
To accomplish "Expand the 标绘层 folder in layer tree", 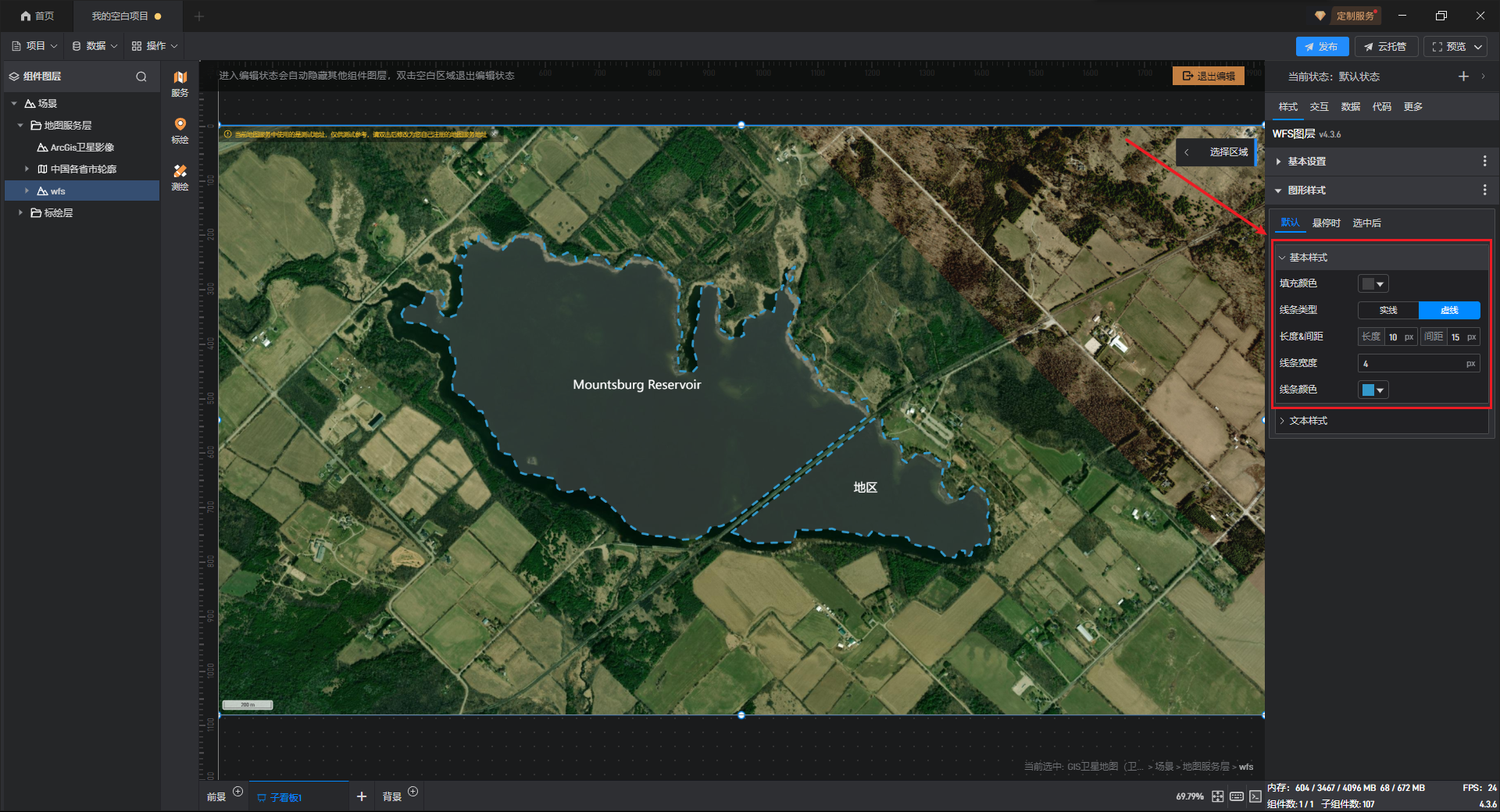I will [x=20, y=212].
